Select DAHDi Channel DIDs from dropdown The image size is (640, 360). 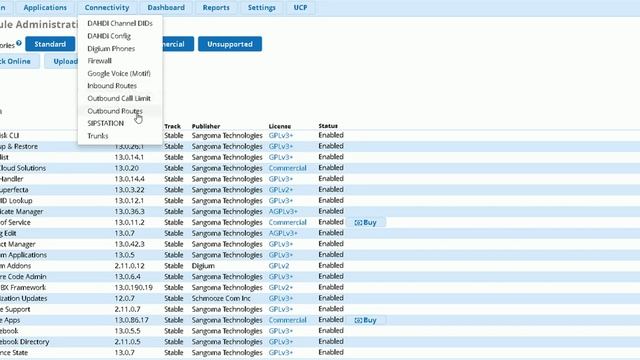click(120, 23)
